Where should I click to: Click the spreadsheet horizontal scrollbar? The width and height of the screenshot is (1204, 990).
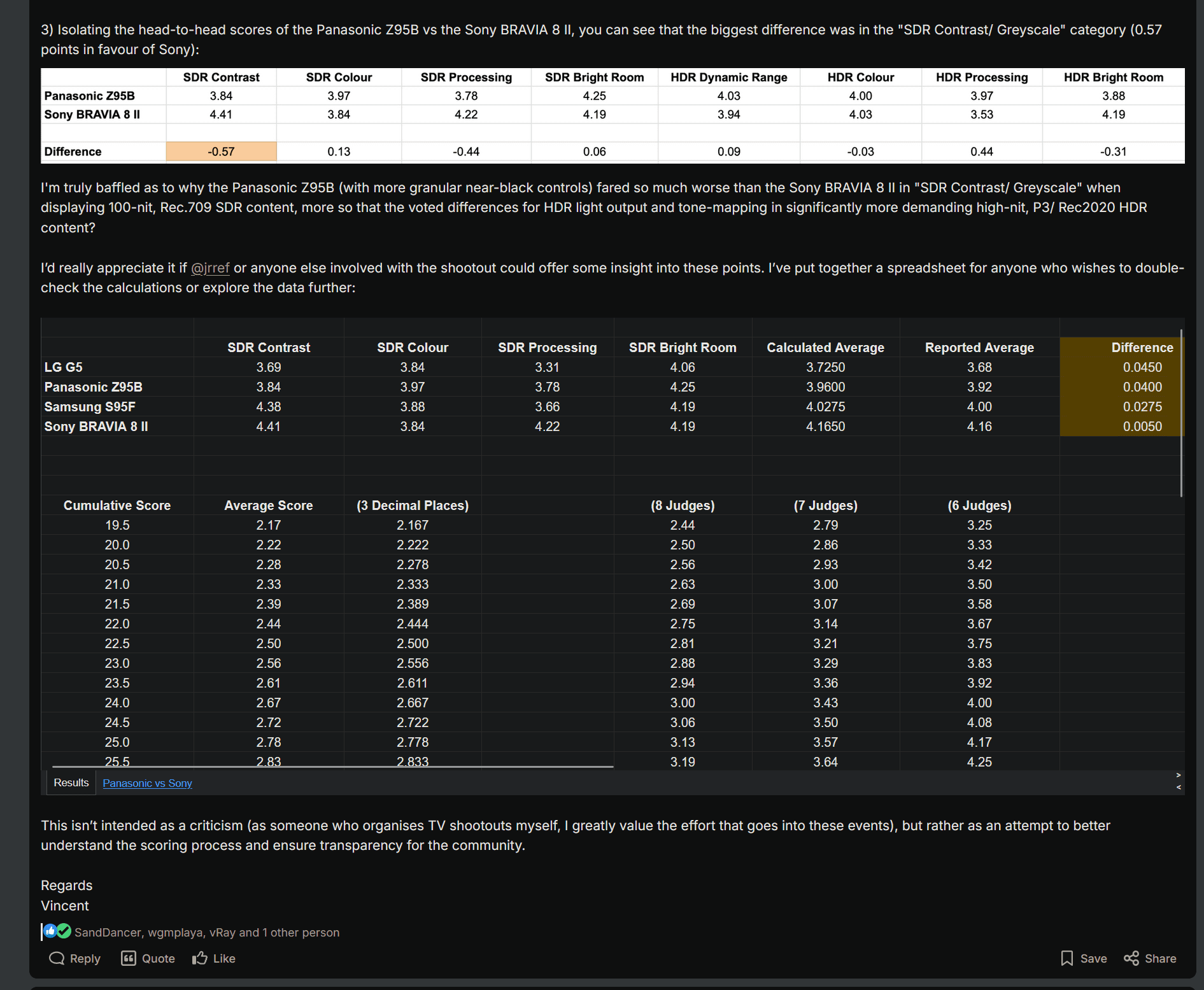coord(332,767)
